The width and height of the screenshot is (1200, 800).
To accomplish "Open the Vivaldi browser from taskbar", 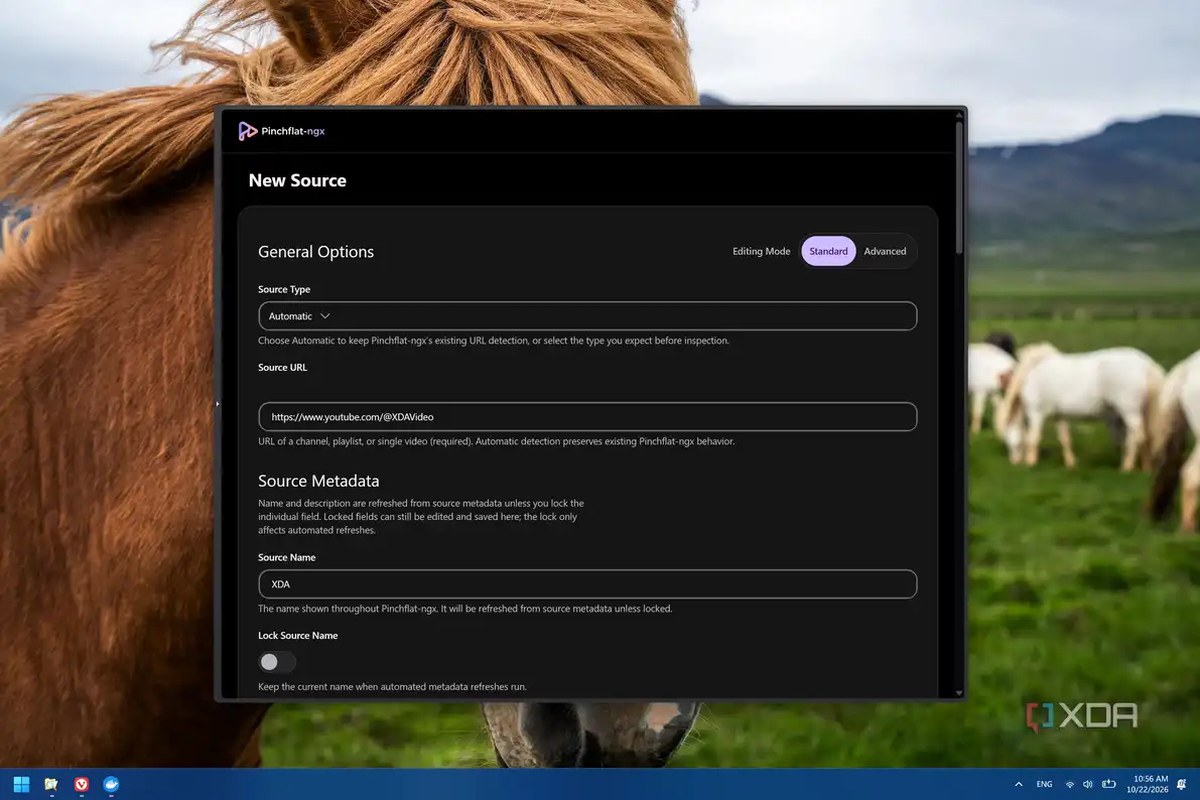I will point(81,784).
